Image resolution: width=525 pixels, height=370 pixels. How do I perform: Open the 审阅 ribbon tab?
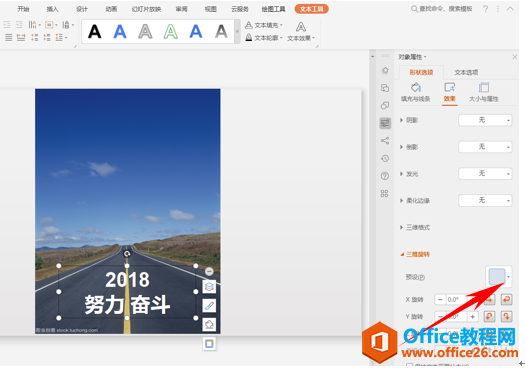click(181, 9)
